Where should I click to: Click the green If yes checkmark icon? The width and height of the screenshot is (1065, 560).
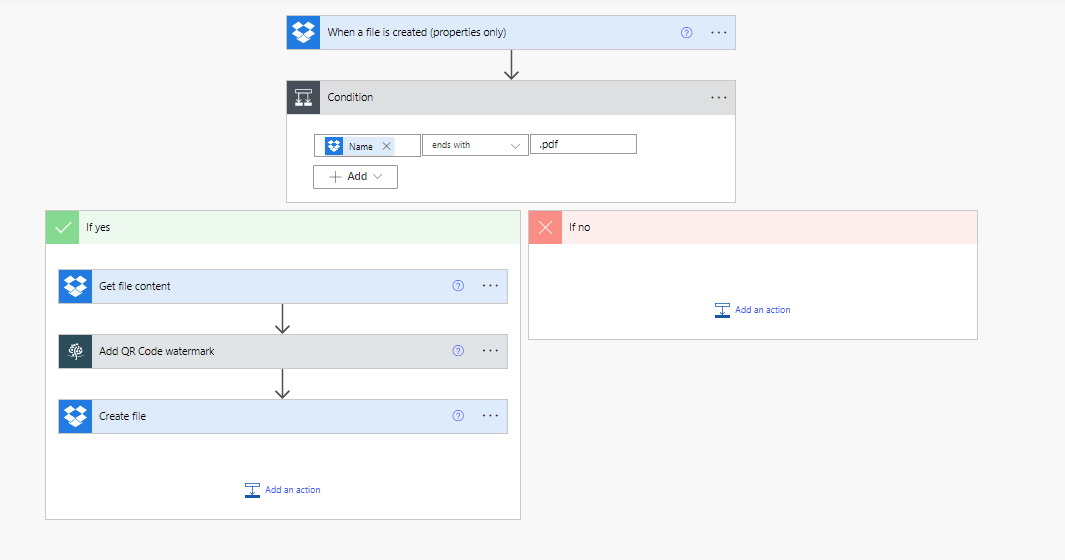tap(62, 227)
